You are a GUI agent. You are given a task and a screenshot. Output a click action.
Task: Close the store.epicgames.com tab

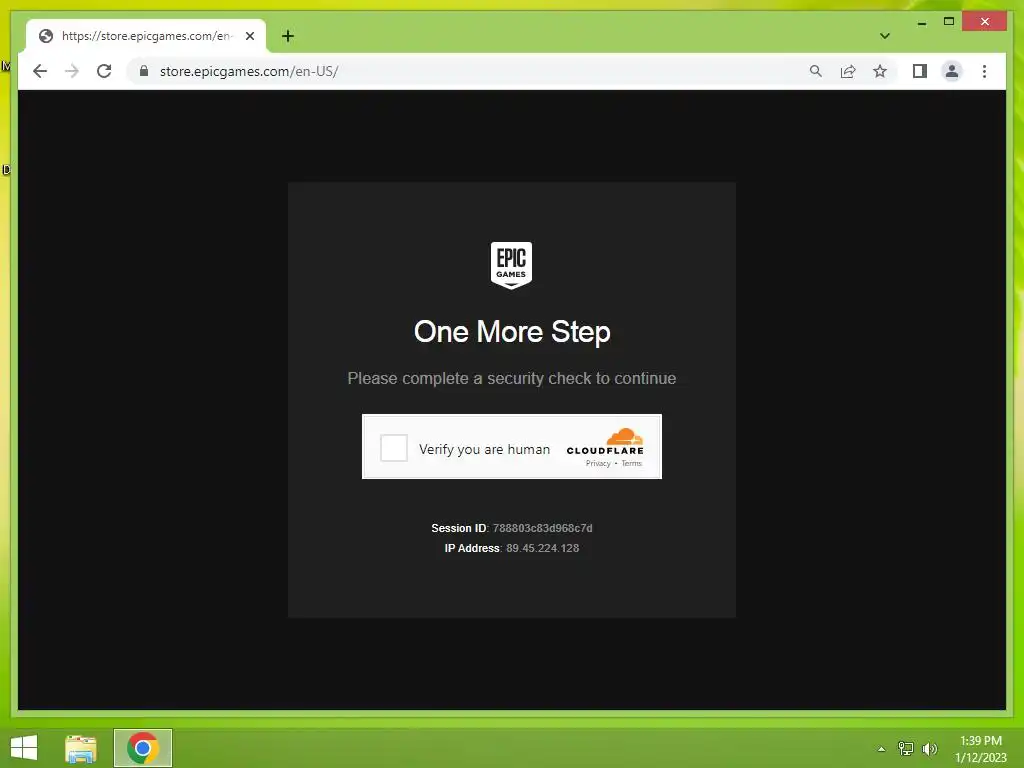(x=249, y=36)
